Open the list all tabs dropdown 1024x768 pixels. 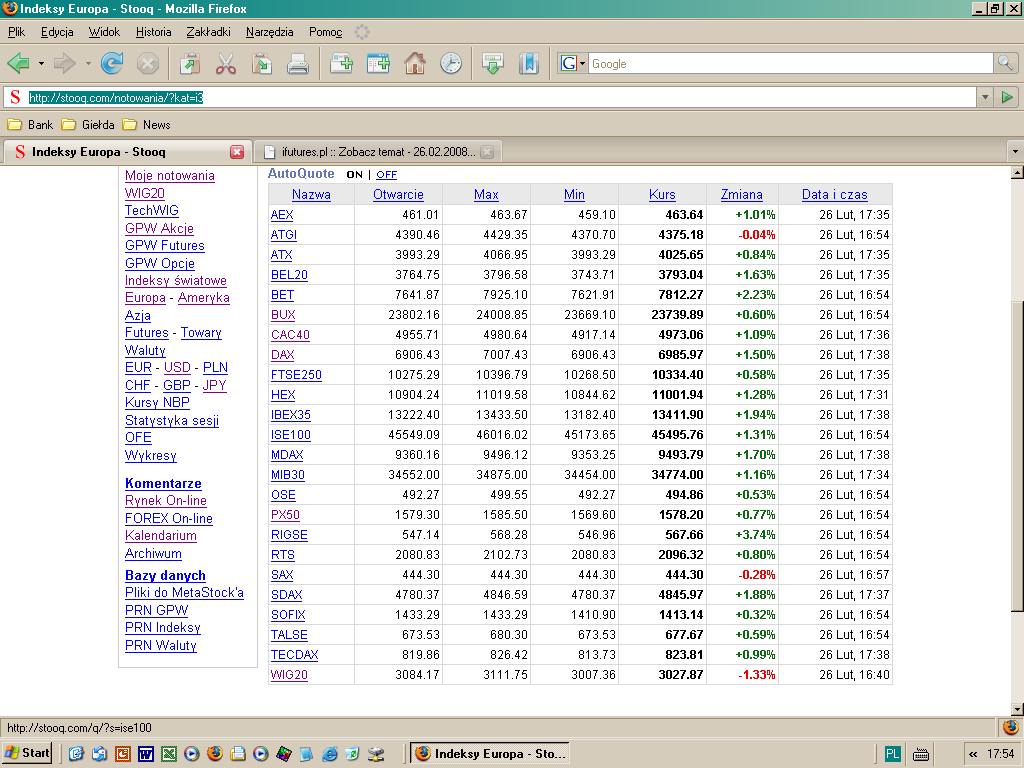pyautogui.click(x=1015, y=152)
